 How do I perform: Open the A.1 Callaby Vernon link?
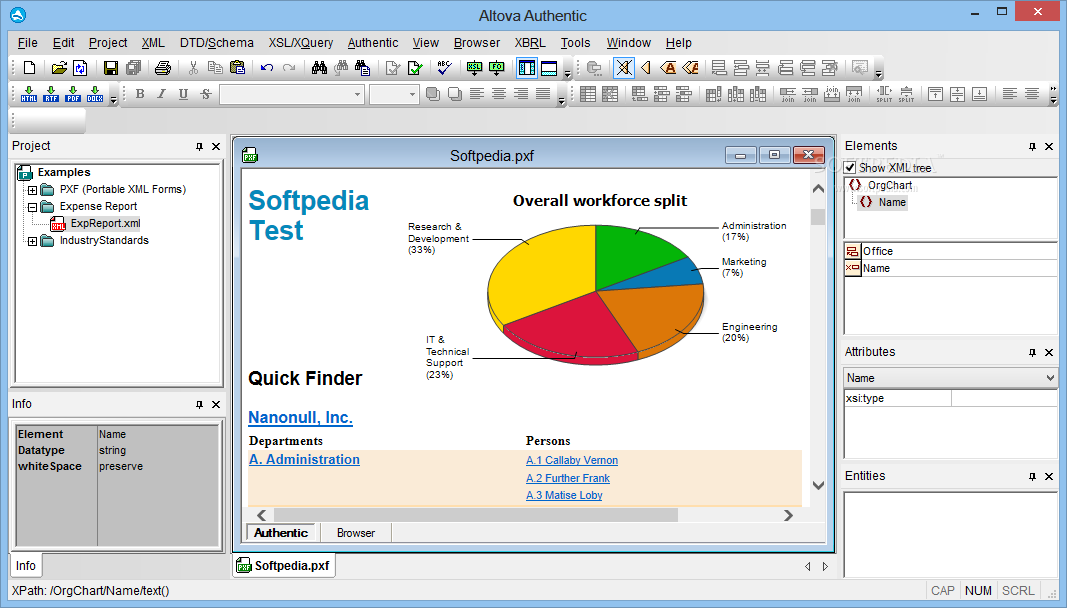tap(572, 461)
